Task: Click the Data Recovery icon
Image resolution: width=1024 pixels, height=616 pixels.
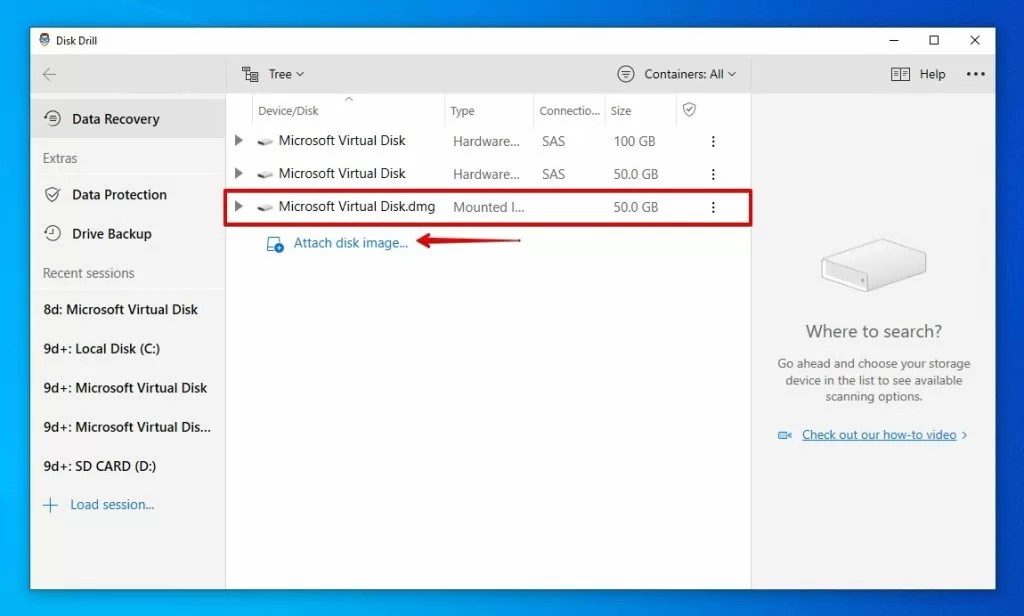Action: pos(53,118)
